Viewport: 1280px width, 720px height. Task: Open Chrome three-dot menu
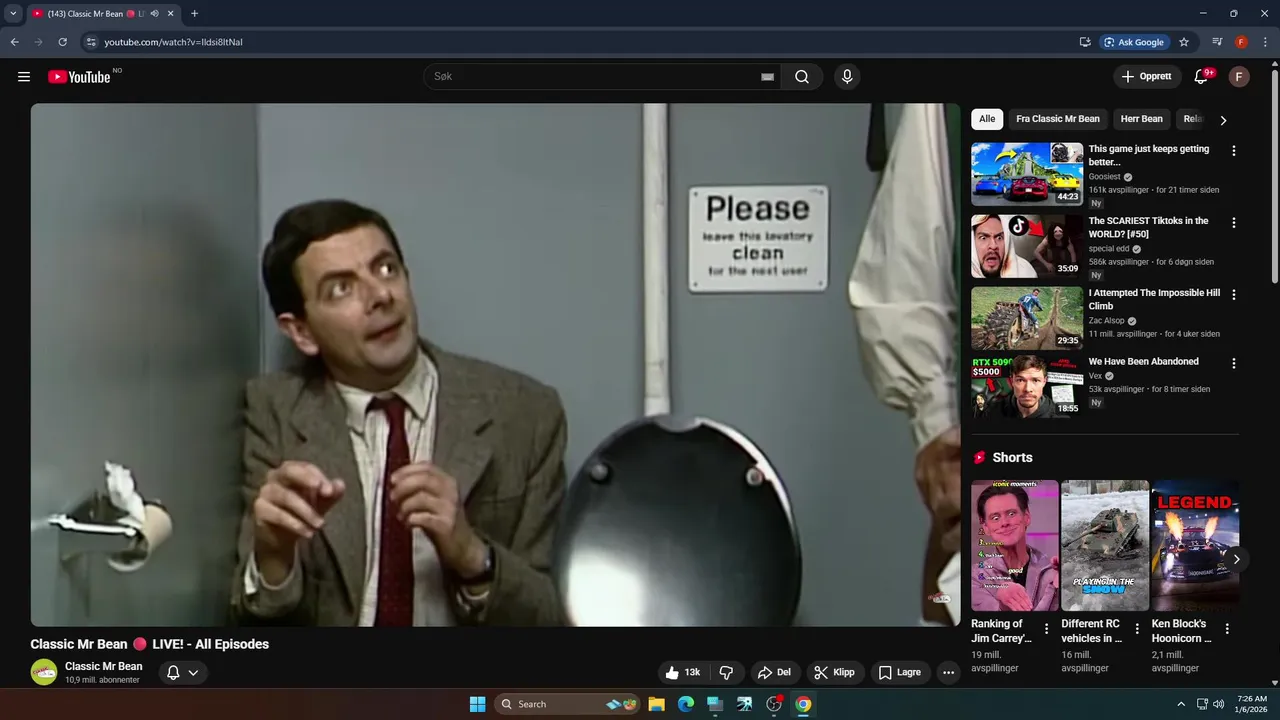point(1265,42)
